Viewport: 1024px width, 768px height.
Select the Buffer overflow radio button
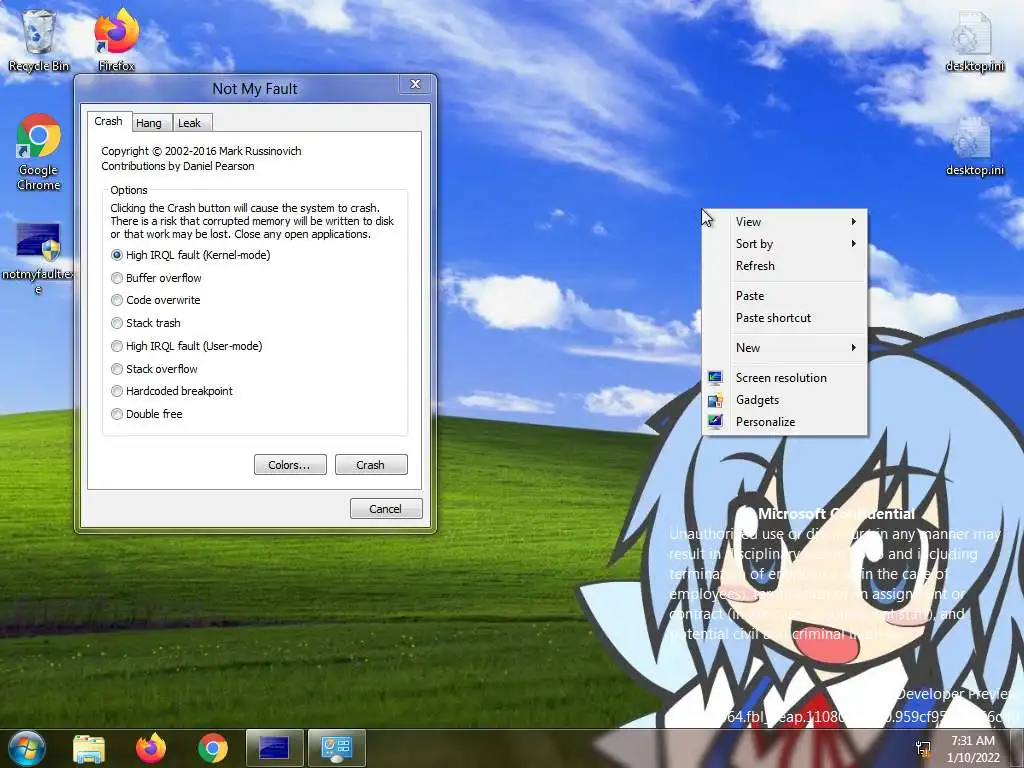[x=117, y=278]
